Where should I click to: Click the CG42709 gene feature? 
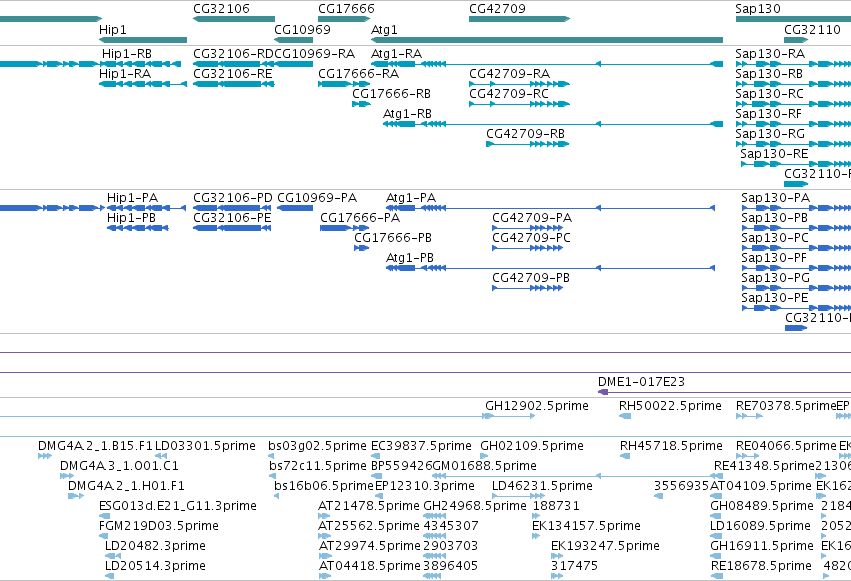point(519,19)
